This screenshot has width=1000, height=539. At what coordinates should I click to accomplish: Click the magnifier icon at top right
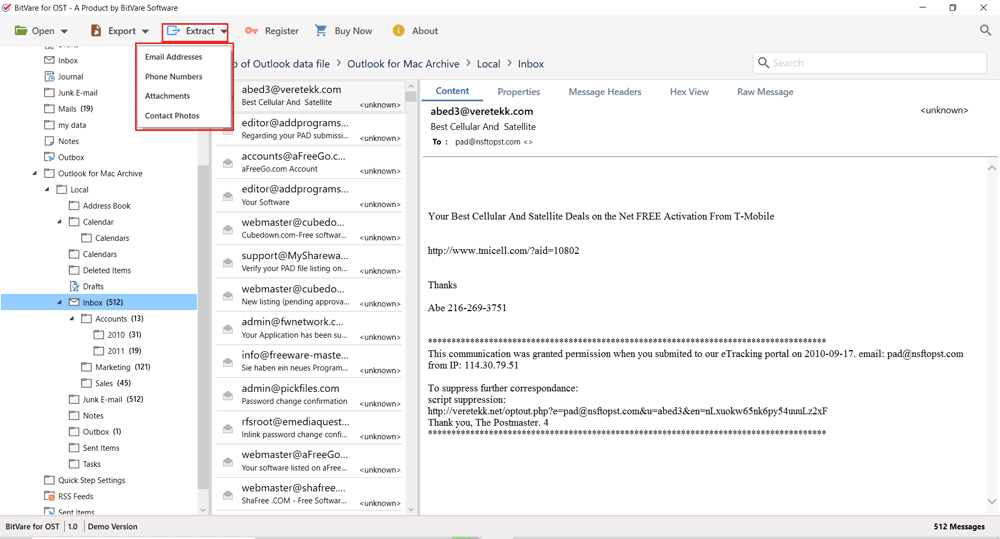coord(985,31)
